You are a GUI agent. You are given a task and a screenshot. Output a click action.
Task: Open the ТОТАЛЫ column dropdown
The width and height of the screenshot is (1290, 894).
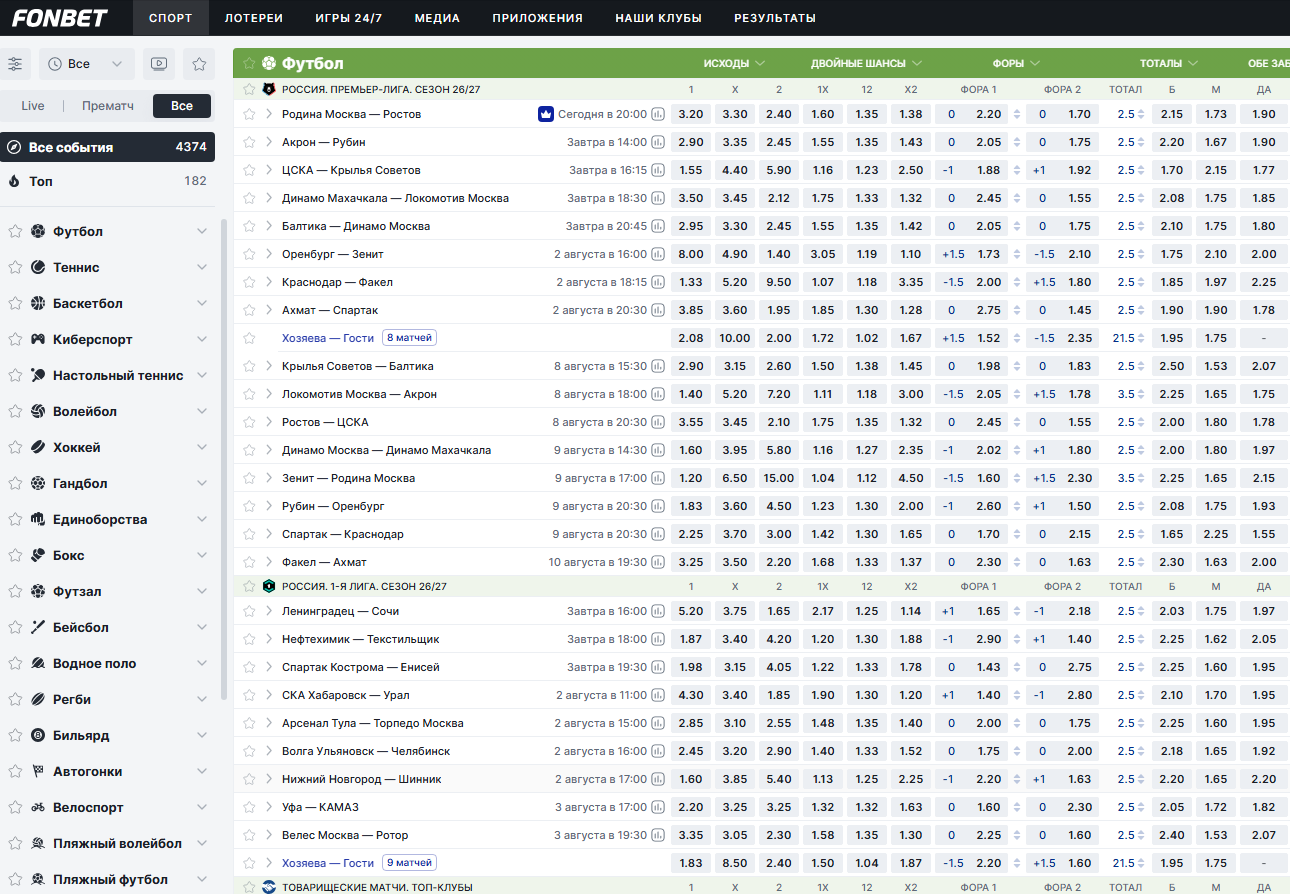tap(1169, 63)
